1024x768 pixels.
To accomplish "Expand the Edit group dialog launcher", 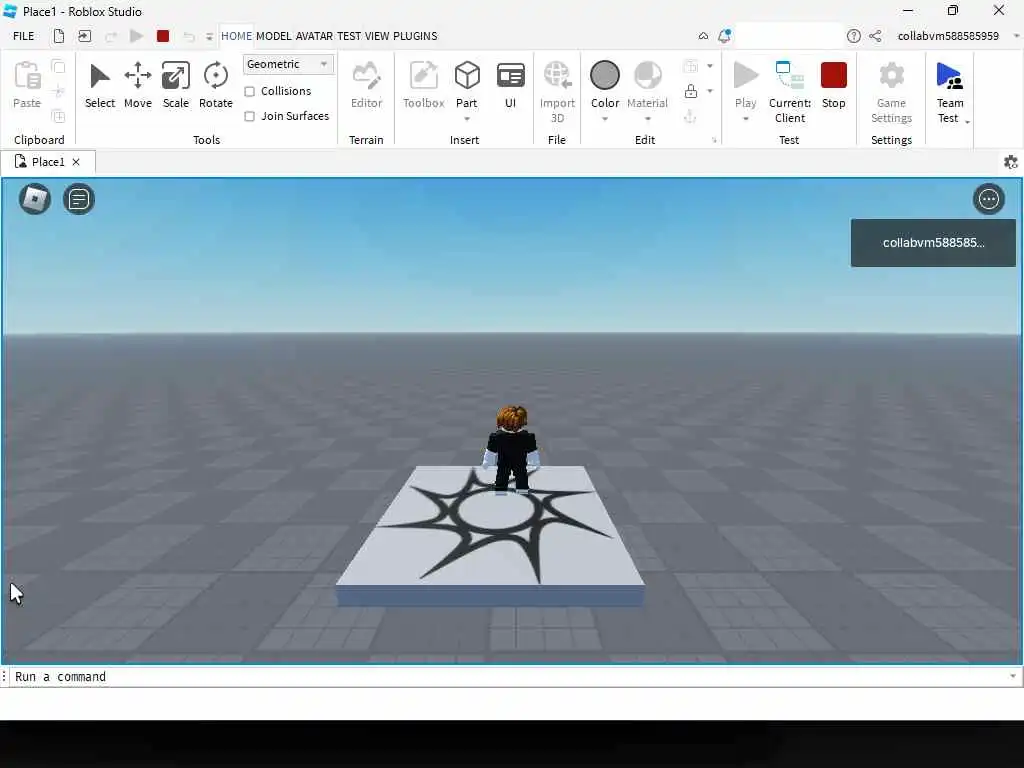I will click(714, 140).
